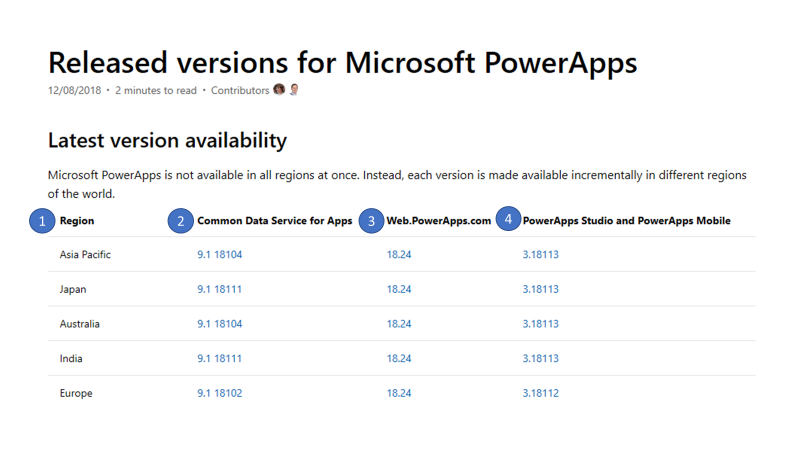Open Australia Web.PowerApps.com version 18.24
This screenshot has height=450, width=800.
(x=399, y=324)
